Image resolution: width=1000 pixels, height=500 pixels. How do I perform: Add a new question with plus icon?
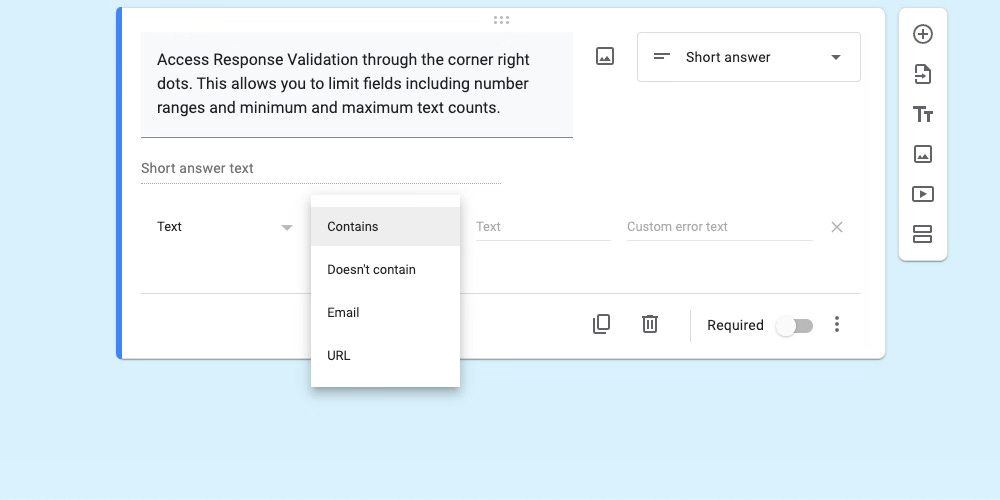[923, 34]
